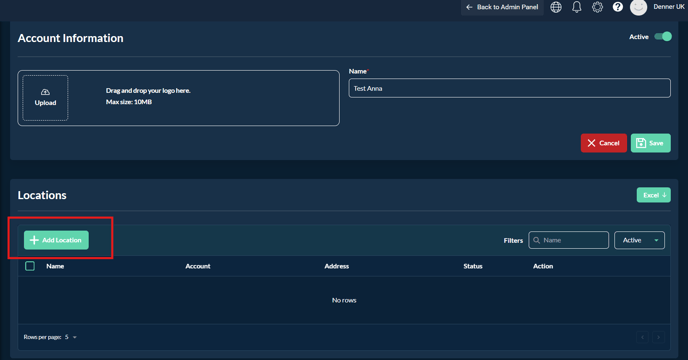The height and width of the screenshot is (360, 688).
Task: Sort by the Status column header
Action: click(x=473, y=266)
